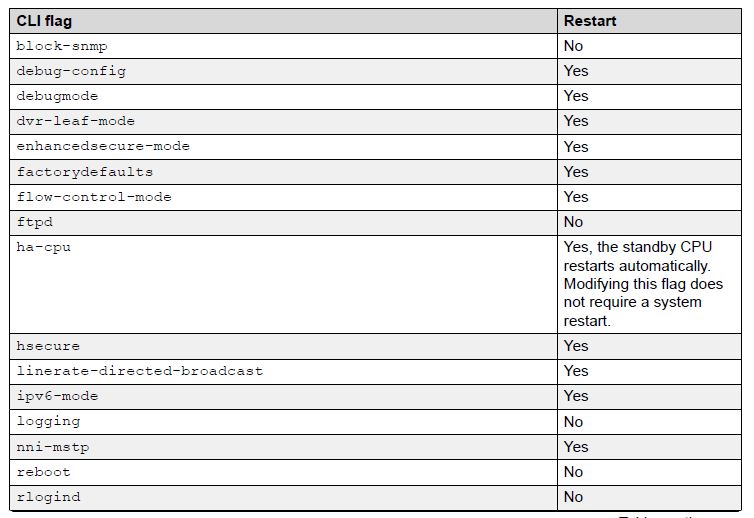Select the debug-config flag cell
754x518 pixels.
[x=71, y=71]
